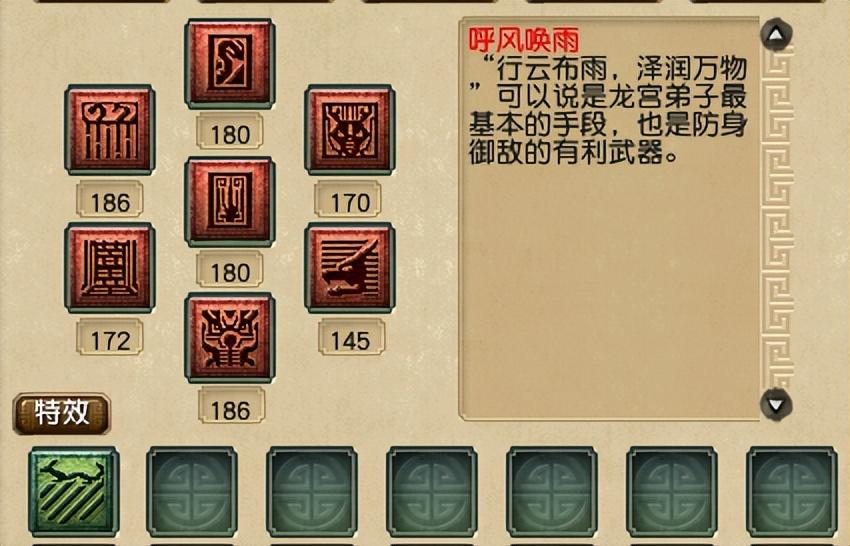Select the green dragon special-effect icon

tap(74, 491)
